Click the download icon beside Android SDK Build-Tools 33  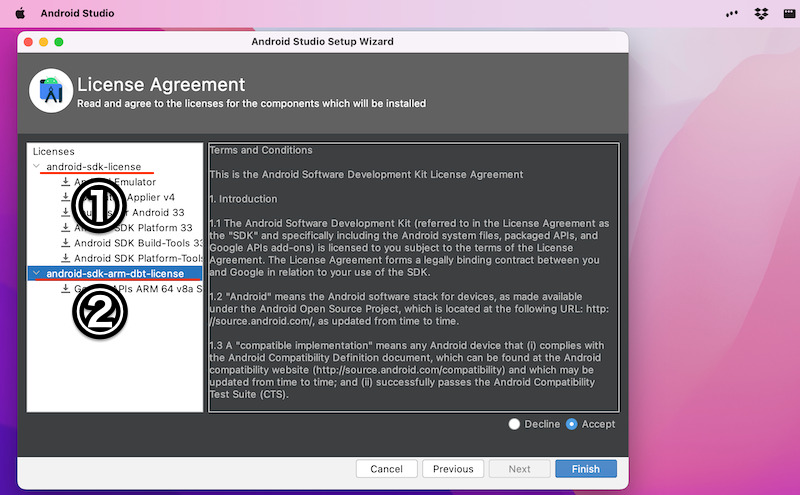coord(66,243)
